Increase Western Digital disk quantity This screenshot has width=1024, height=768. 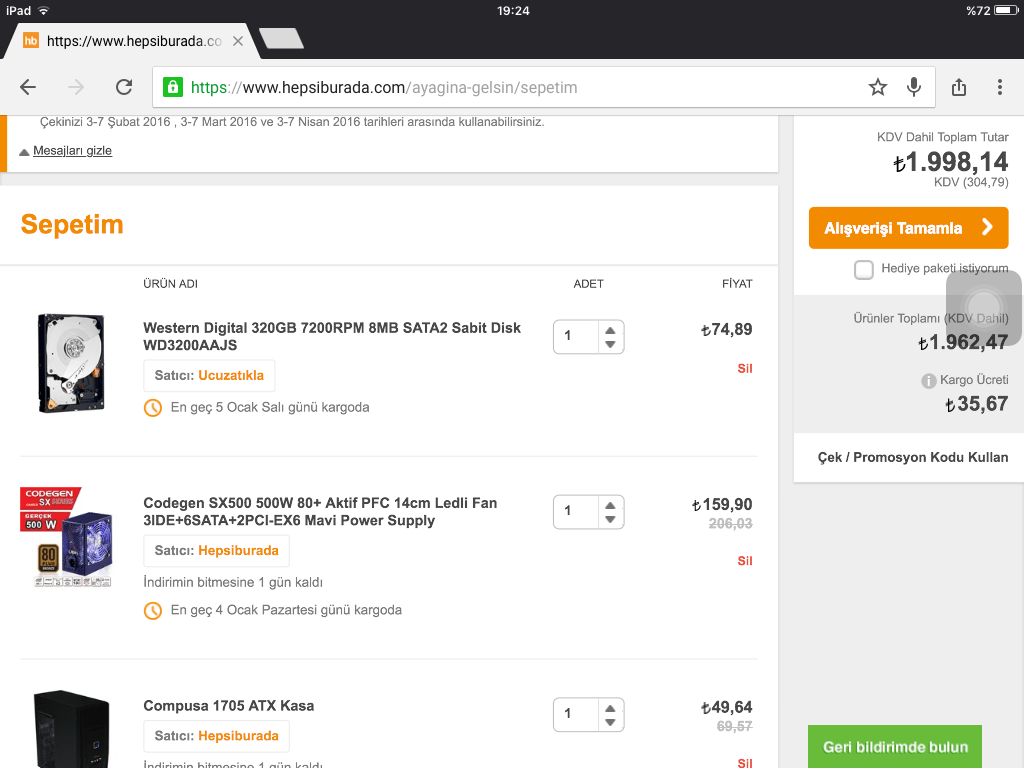610,328
